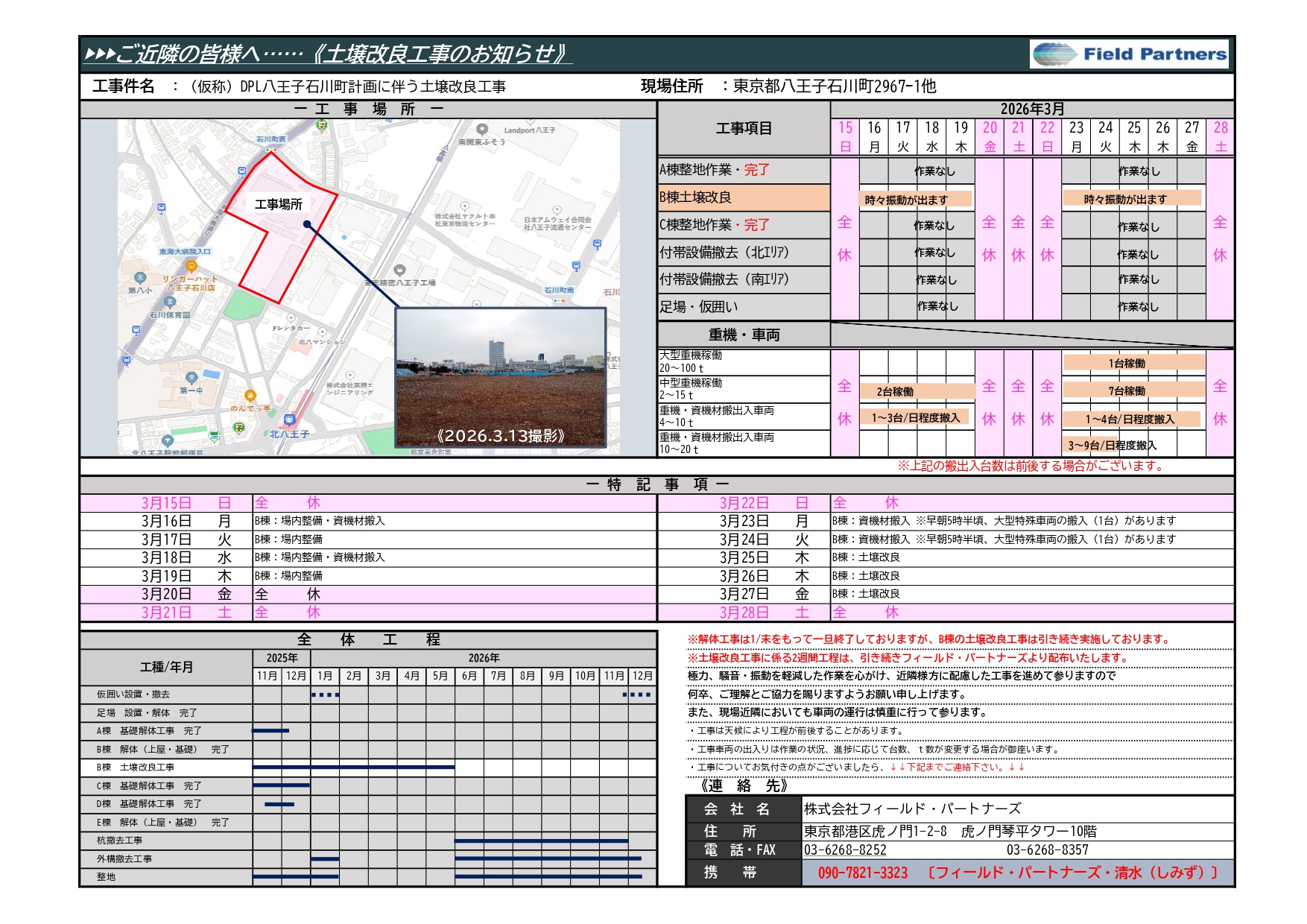Viewport: 1307px width, 924px height.
Task: Click the dark blue dot in site area
Action: point(308,223)
